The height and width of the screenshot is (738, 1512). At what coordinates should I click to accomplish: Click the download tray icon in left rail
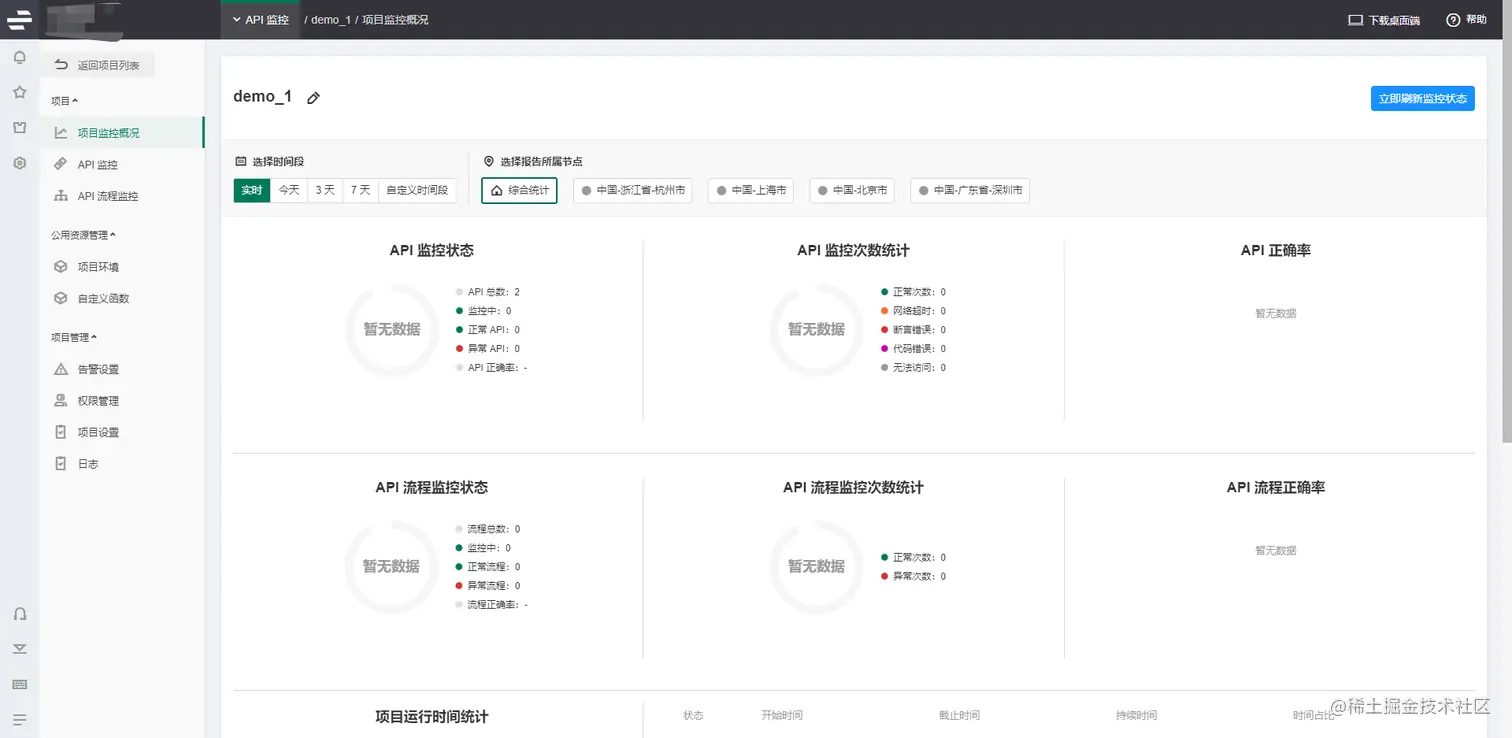[19, 648]
